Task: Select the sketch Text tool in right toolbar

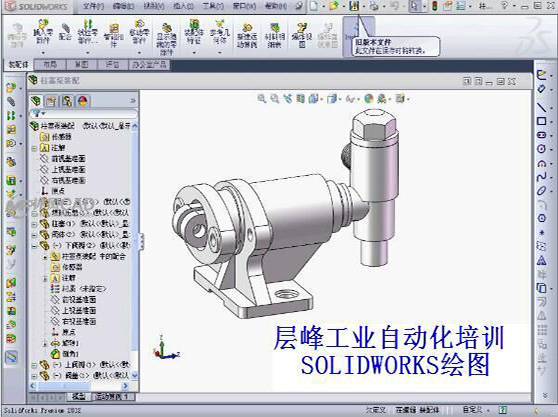Action: point(541,260)
